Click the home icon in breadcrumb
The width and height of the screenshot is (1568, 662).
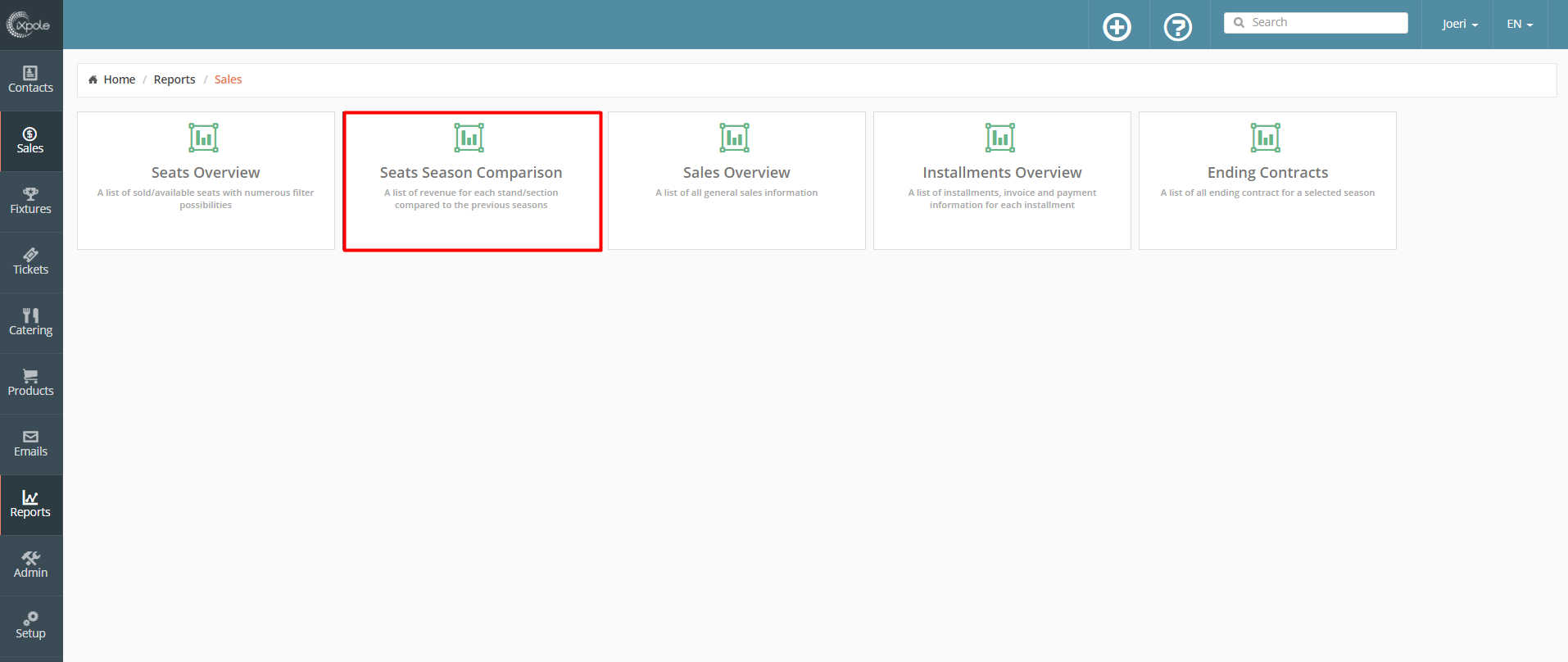pos(93,79)
